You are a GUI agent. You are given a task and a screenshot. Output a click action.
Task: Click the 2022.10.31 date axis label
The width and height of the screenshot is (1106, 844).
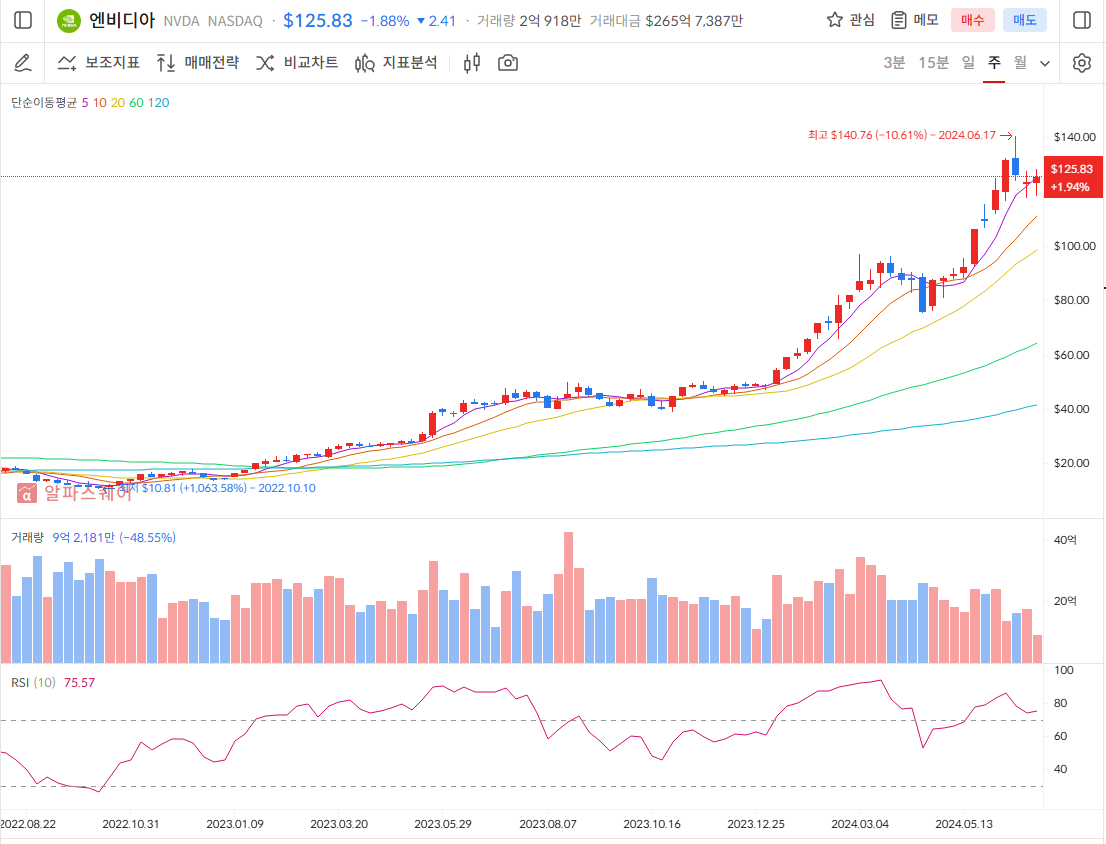pos(130,824)
